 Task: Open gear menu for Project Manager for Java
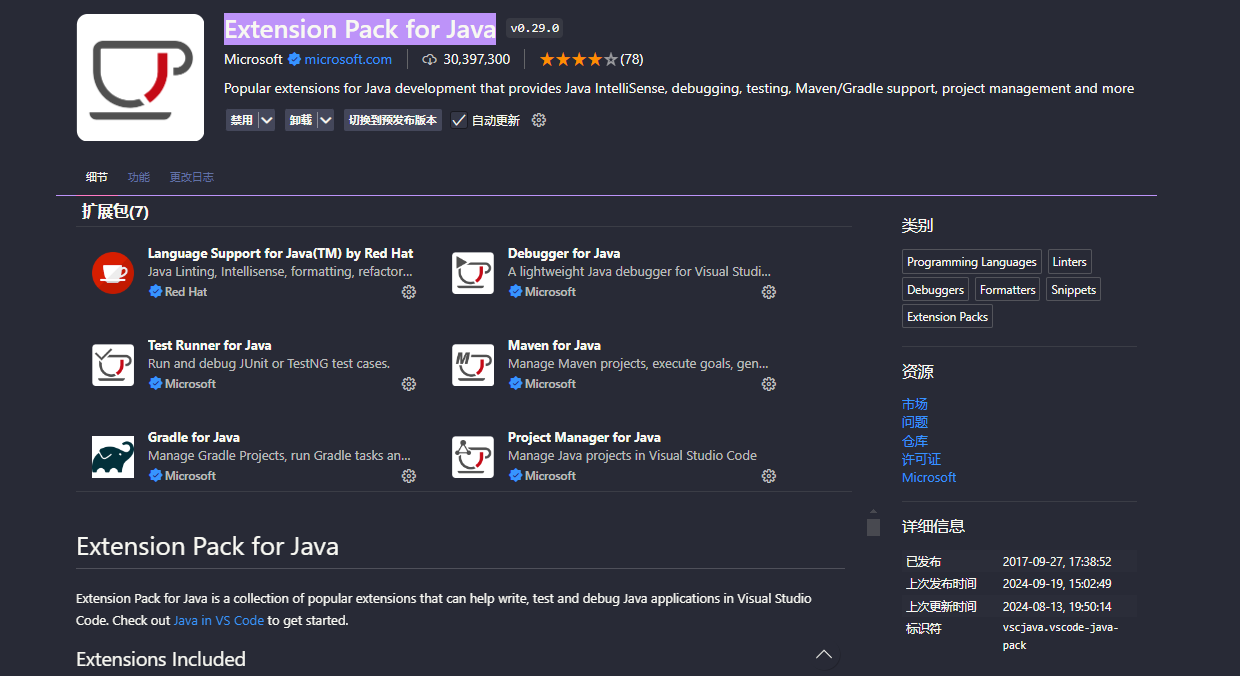click(768, 476)
